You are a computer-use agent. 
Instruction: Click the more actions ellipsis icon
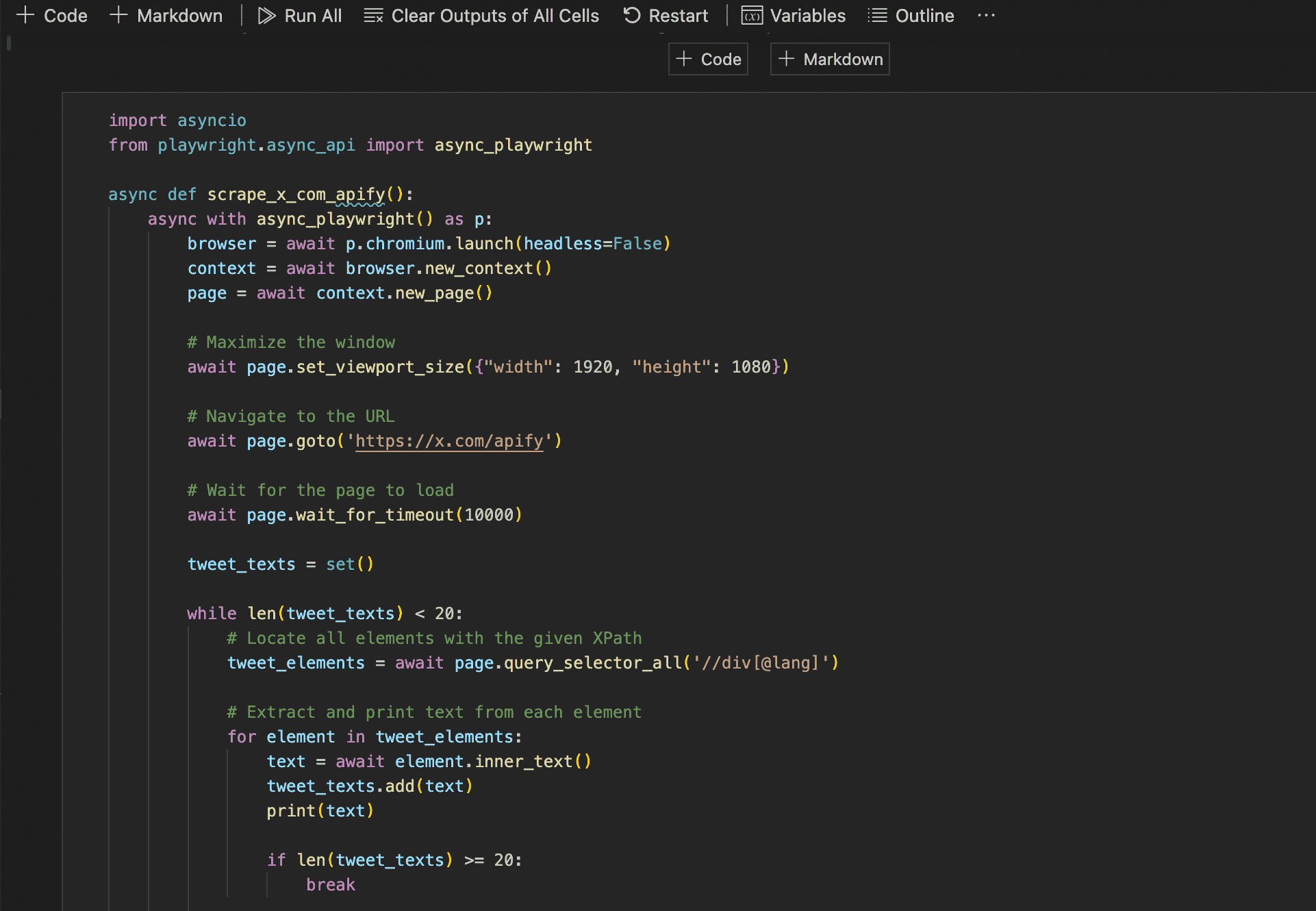click(986, 15)
